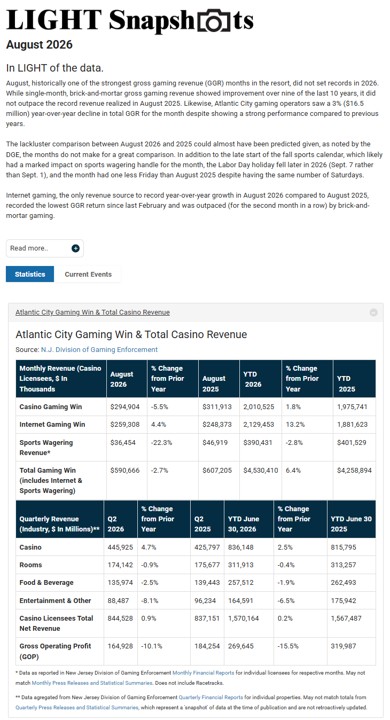The image size is (390, 720).
Task: Click the 2,129,453 YTD 2026 internet value
Action: click(259, 424)
